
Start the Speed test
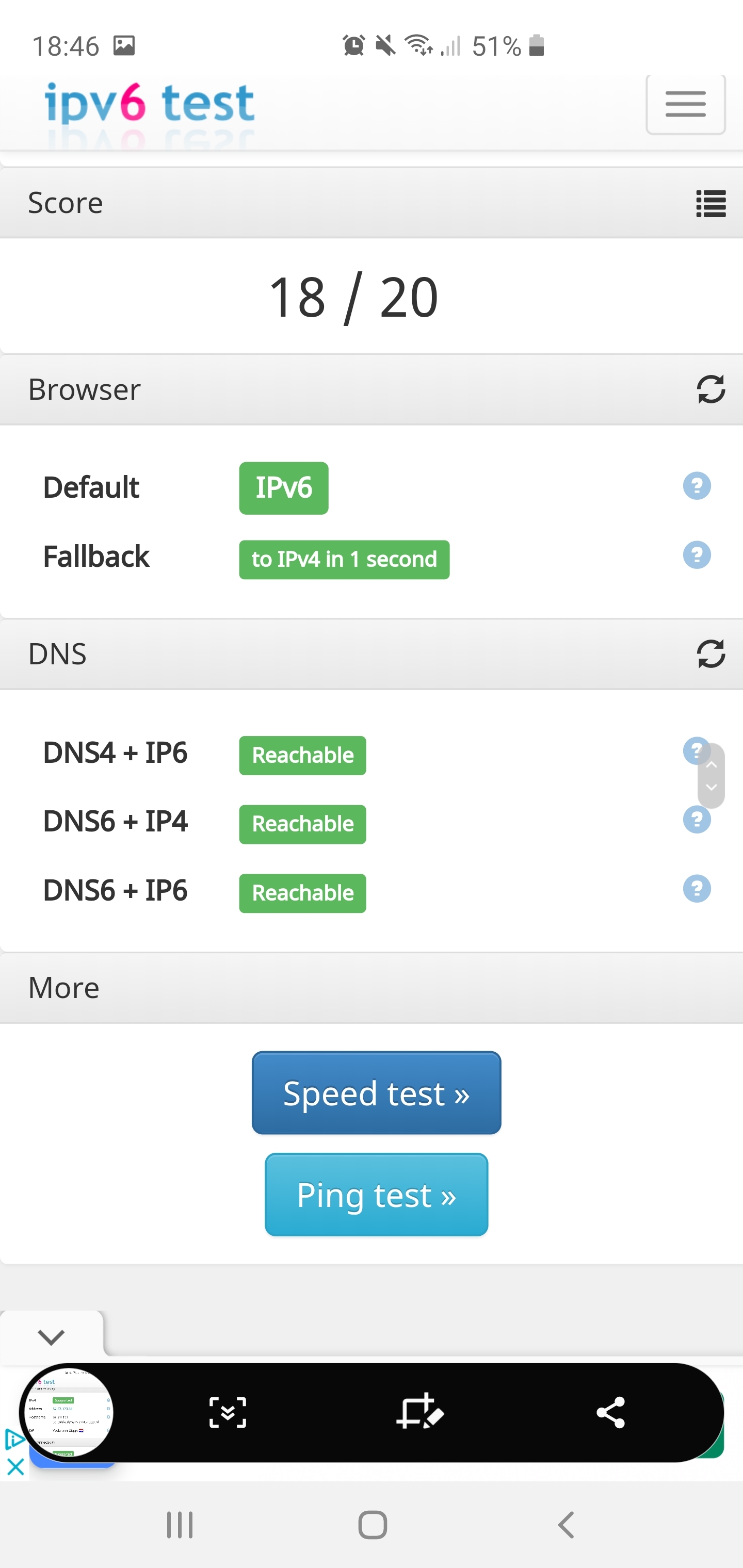[x=376, y=1092]
